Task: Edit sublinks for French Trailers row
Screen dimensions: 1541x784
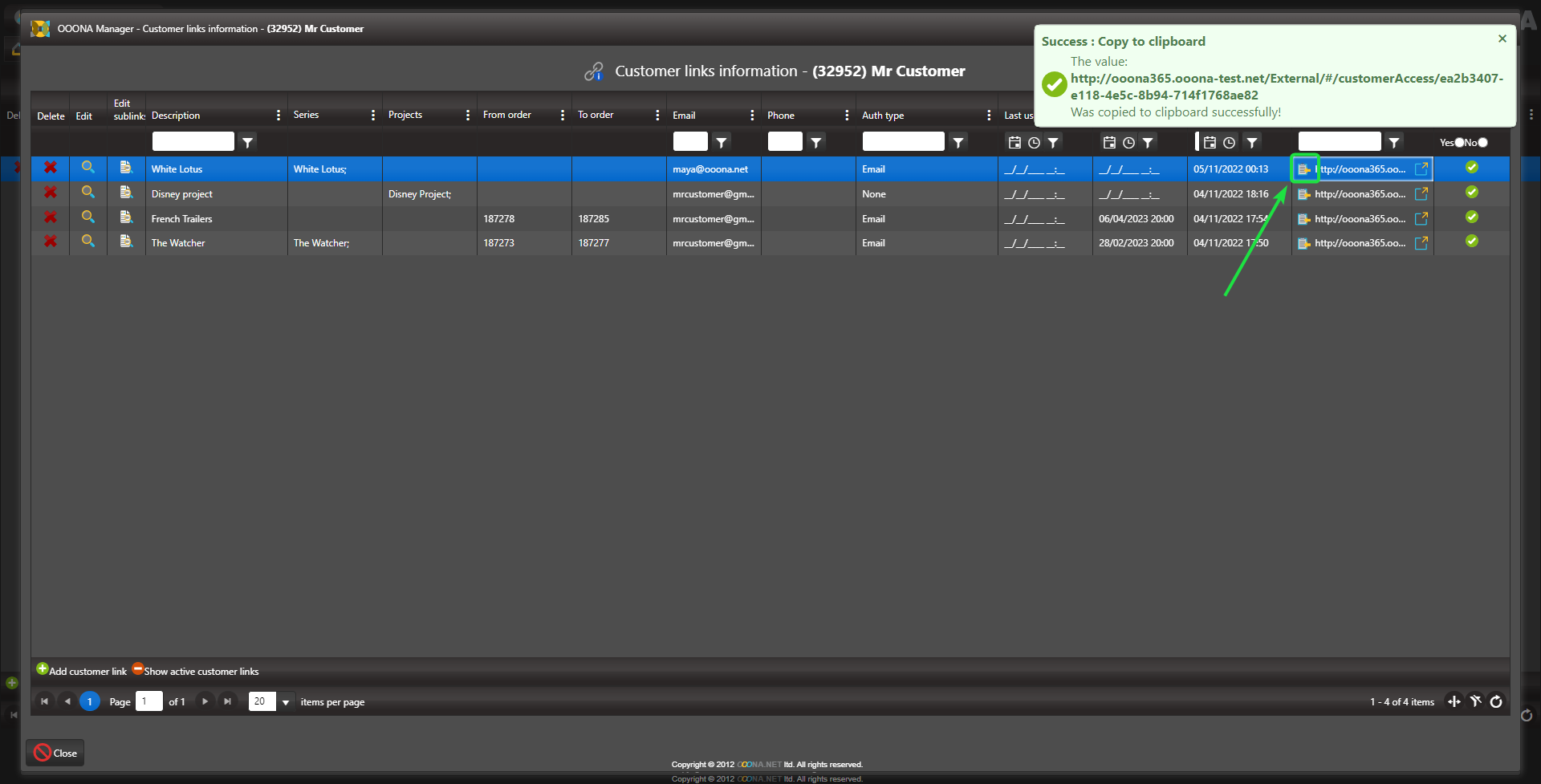Action: click(x=126, y=217)
